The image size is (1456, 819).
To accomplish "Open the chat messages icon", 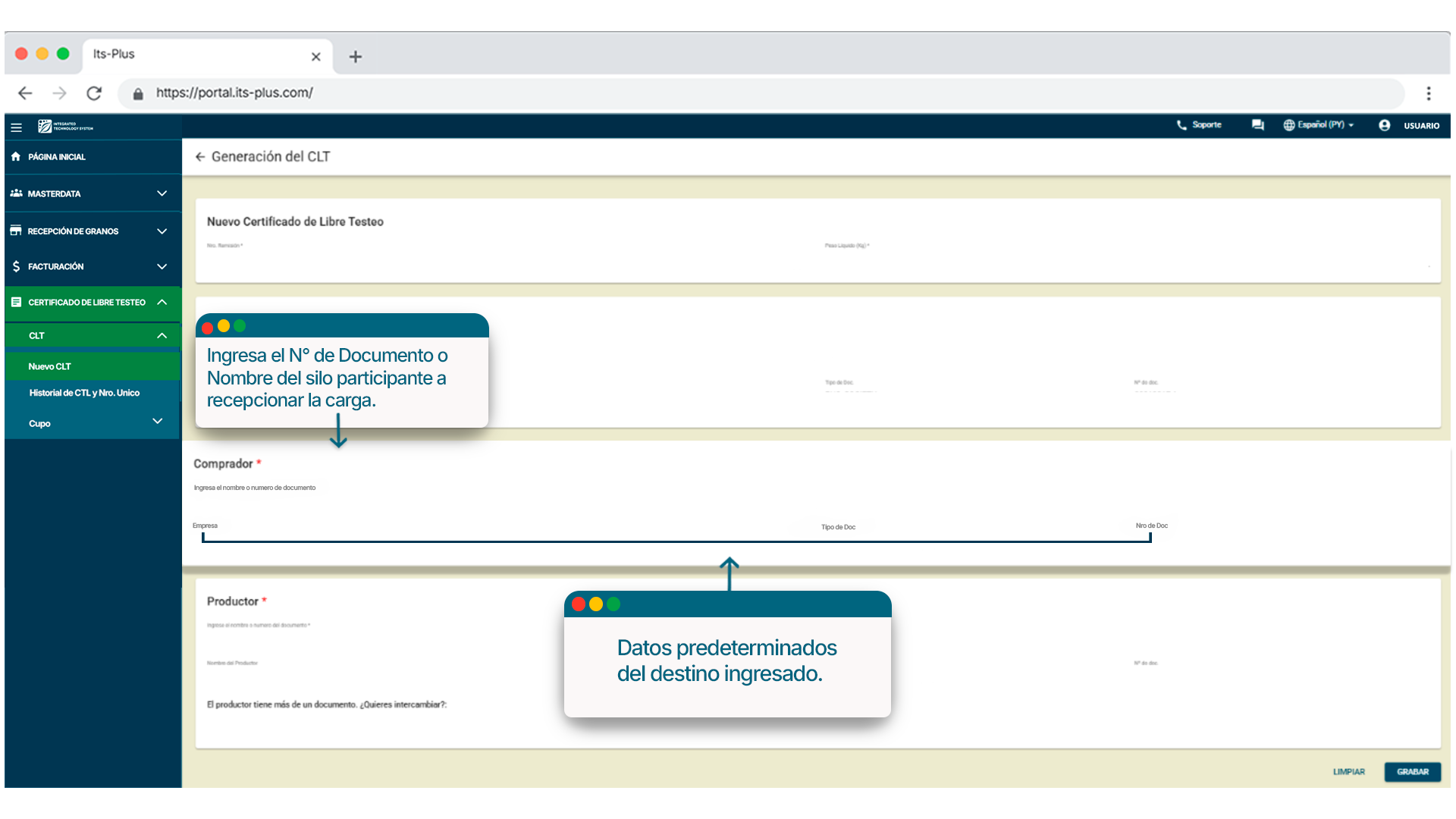I will coord(1257,125).
